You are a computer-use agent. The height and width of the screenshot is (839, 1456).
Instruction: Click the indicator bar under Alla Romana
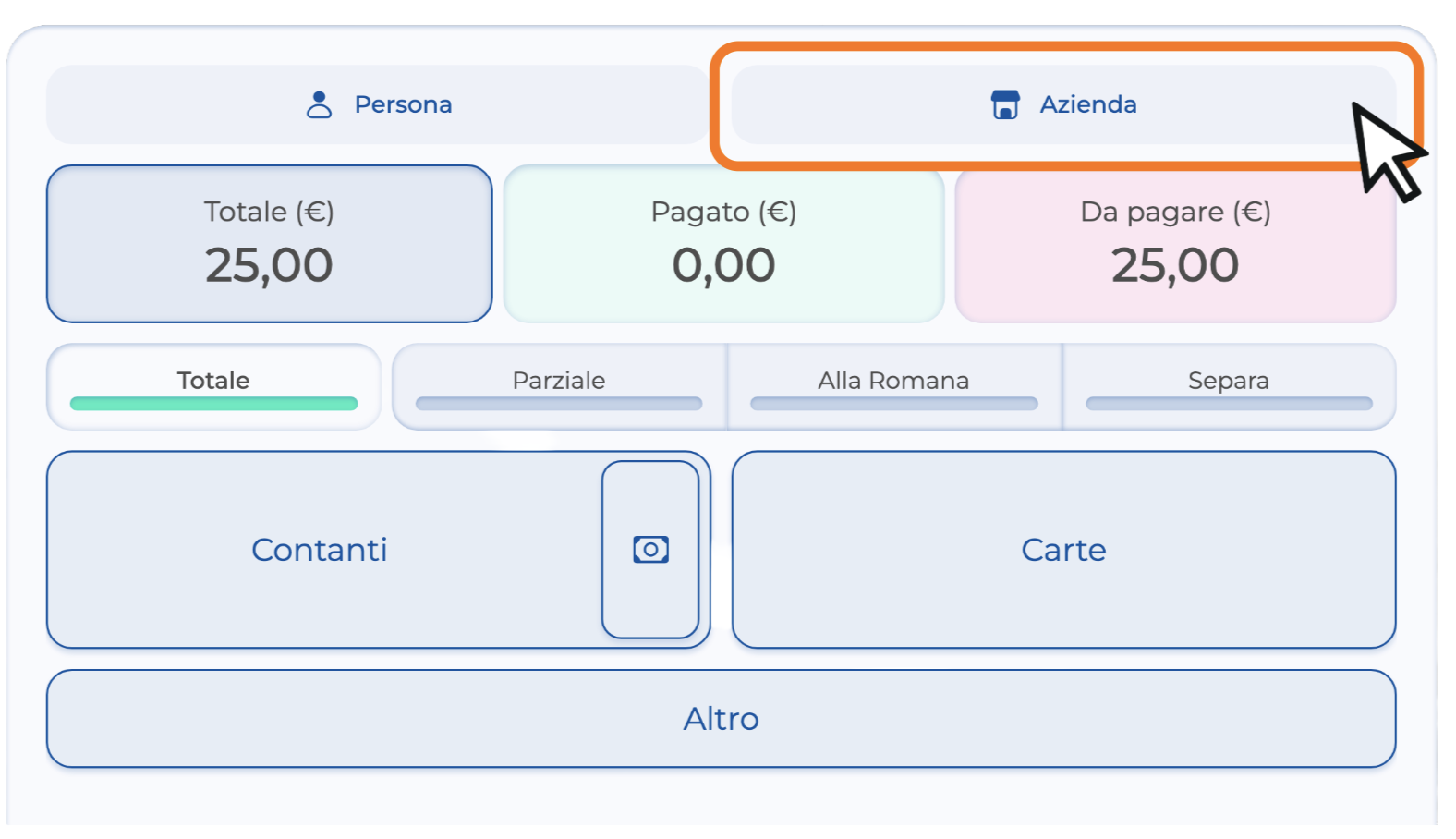point(893,404)
